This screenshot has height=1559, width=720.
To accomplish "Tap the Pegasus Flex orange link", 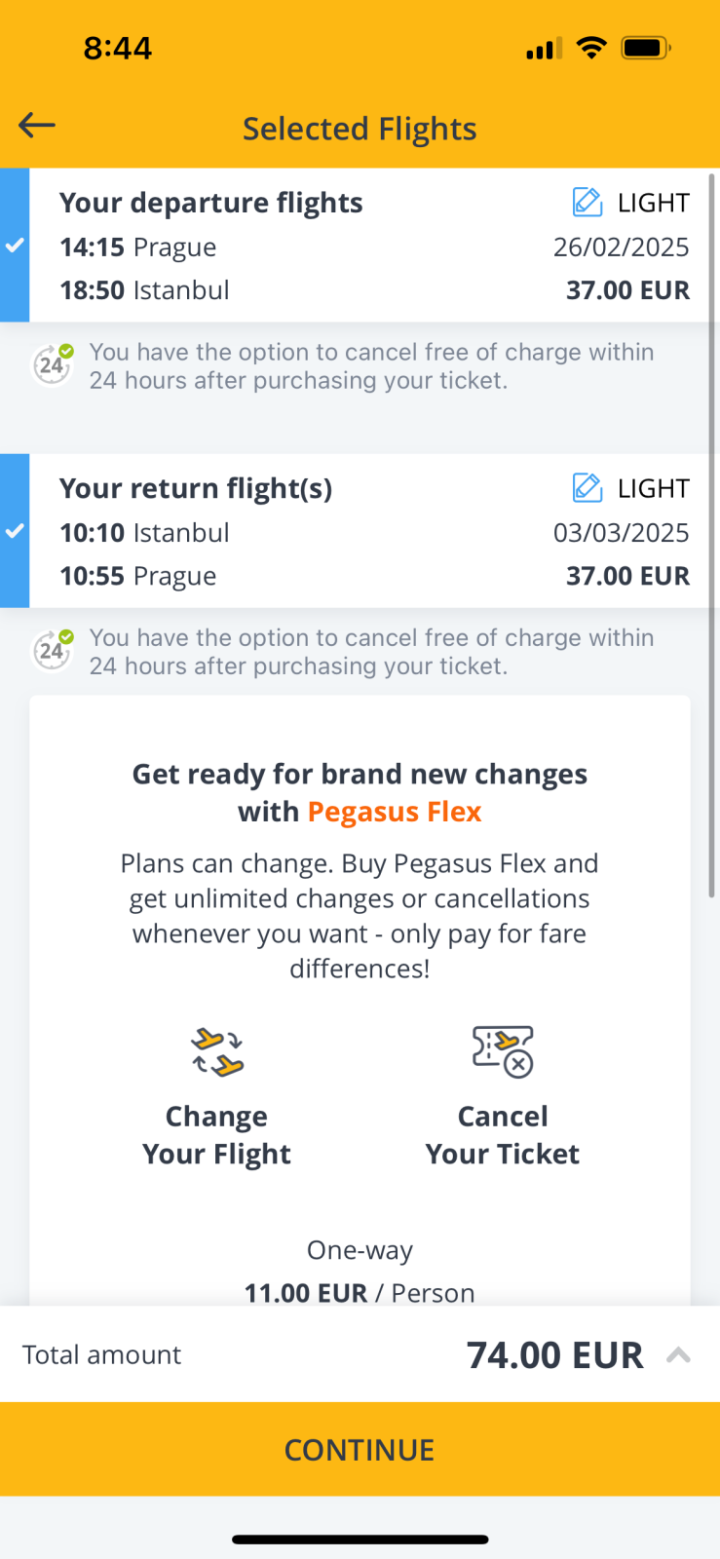I will tap(394, 812).
